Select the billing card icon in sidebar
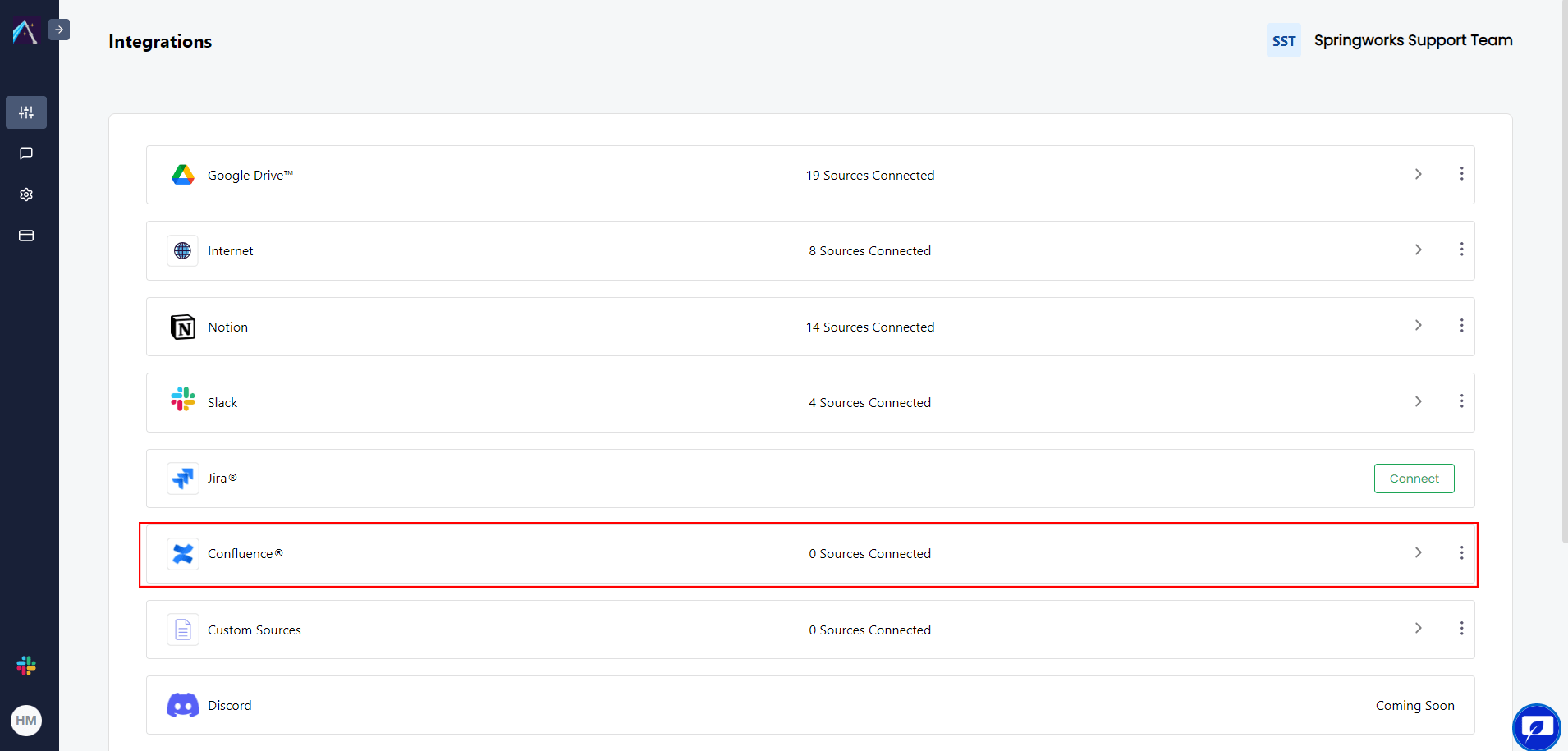 tap(26, 236)
